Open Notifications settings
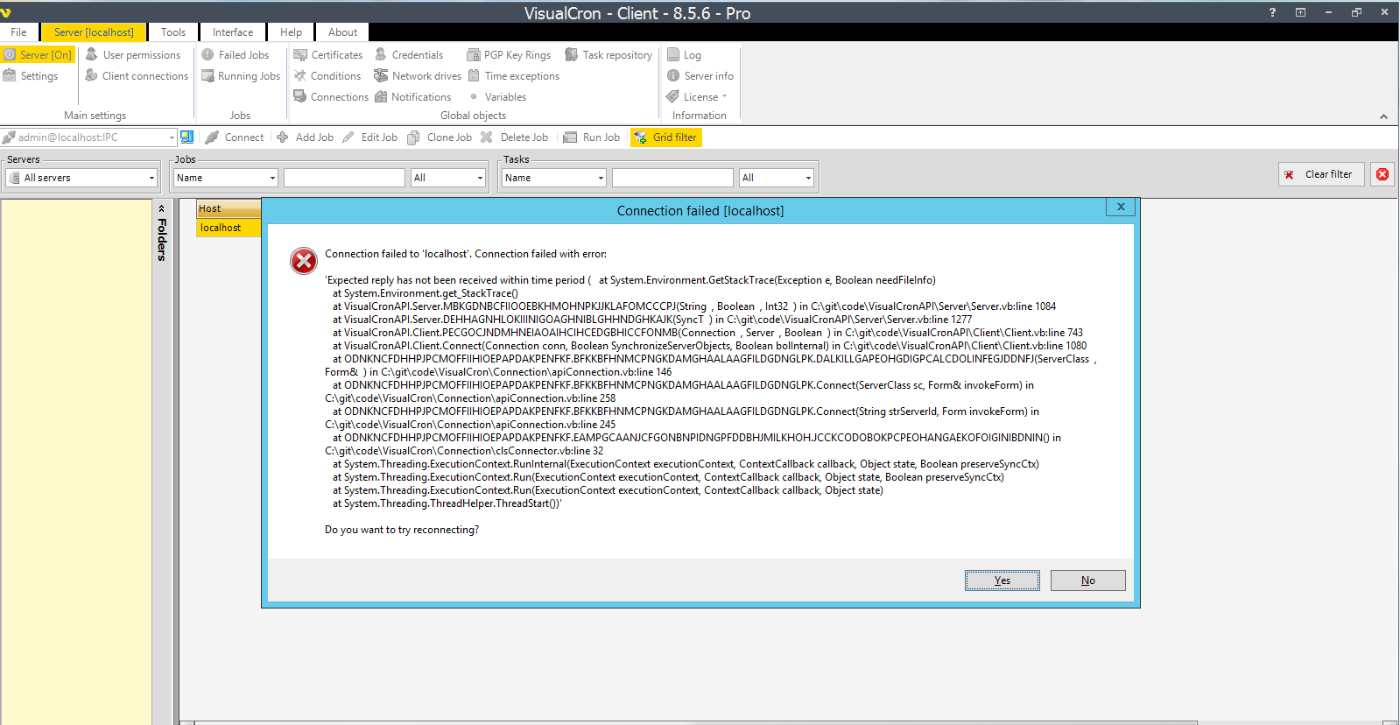 (413, 97)
